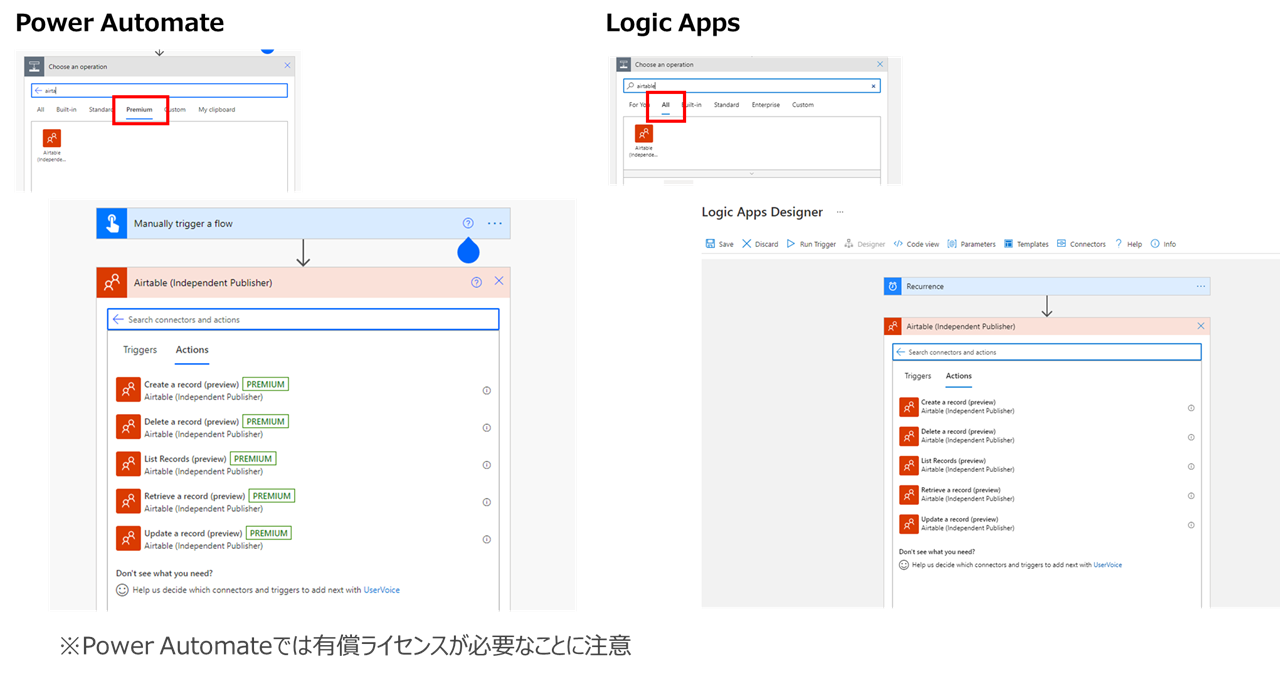The height and width of the screenshot is (674, 1280).
Task: Open the Recurrence step ellipsis menu
Action: click(1201, 286)
